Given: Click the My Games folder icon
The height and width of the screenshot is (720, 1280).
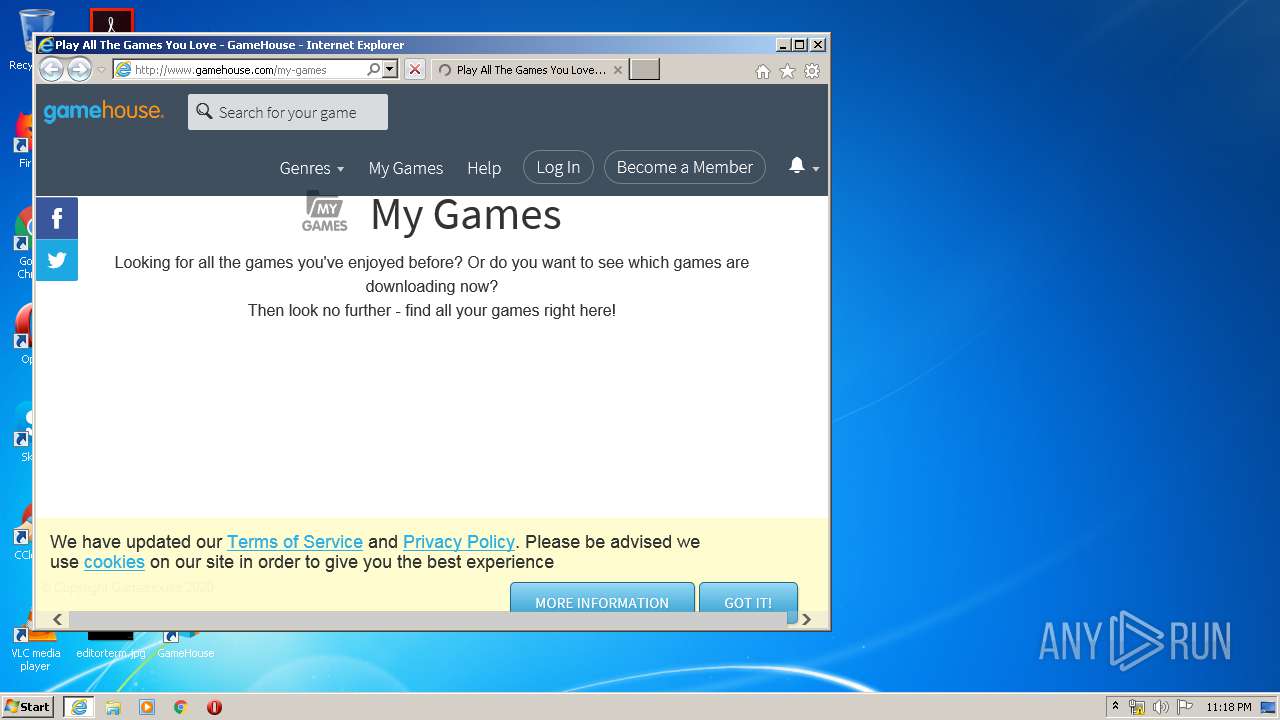Looking at the screenshot, I should pos(325,212).
